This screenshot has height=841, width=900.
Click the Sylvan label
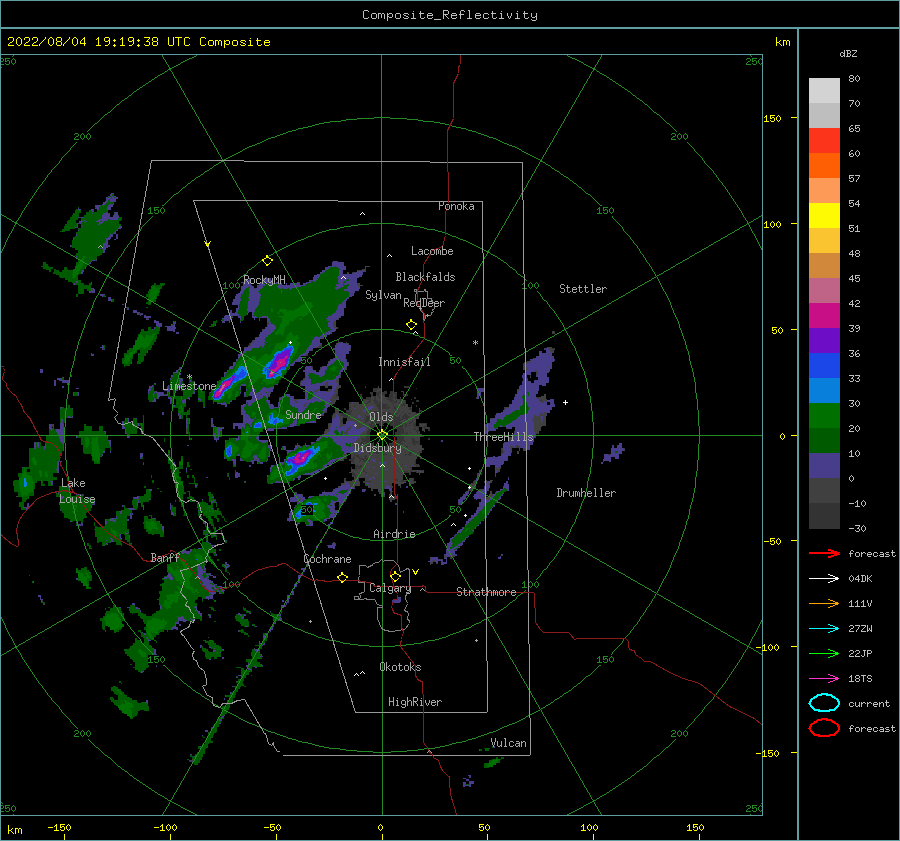(383, 295)
